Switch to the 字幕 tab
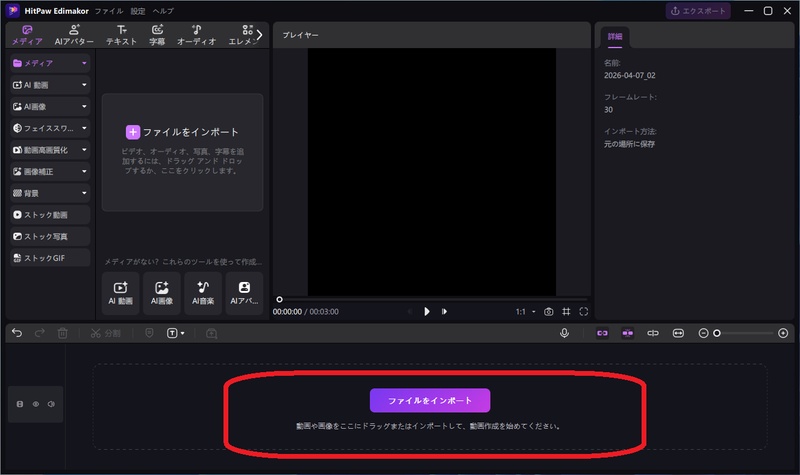This screenshot has width=800, height=475. point(157,35)
